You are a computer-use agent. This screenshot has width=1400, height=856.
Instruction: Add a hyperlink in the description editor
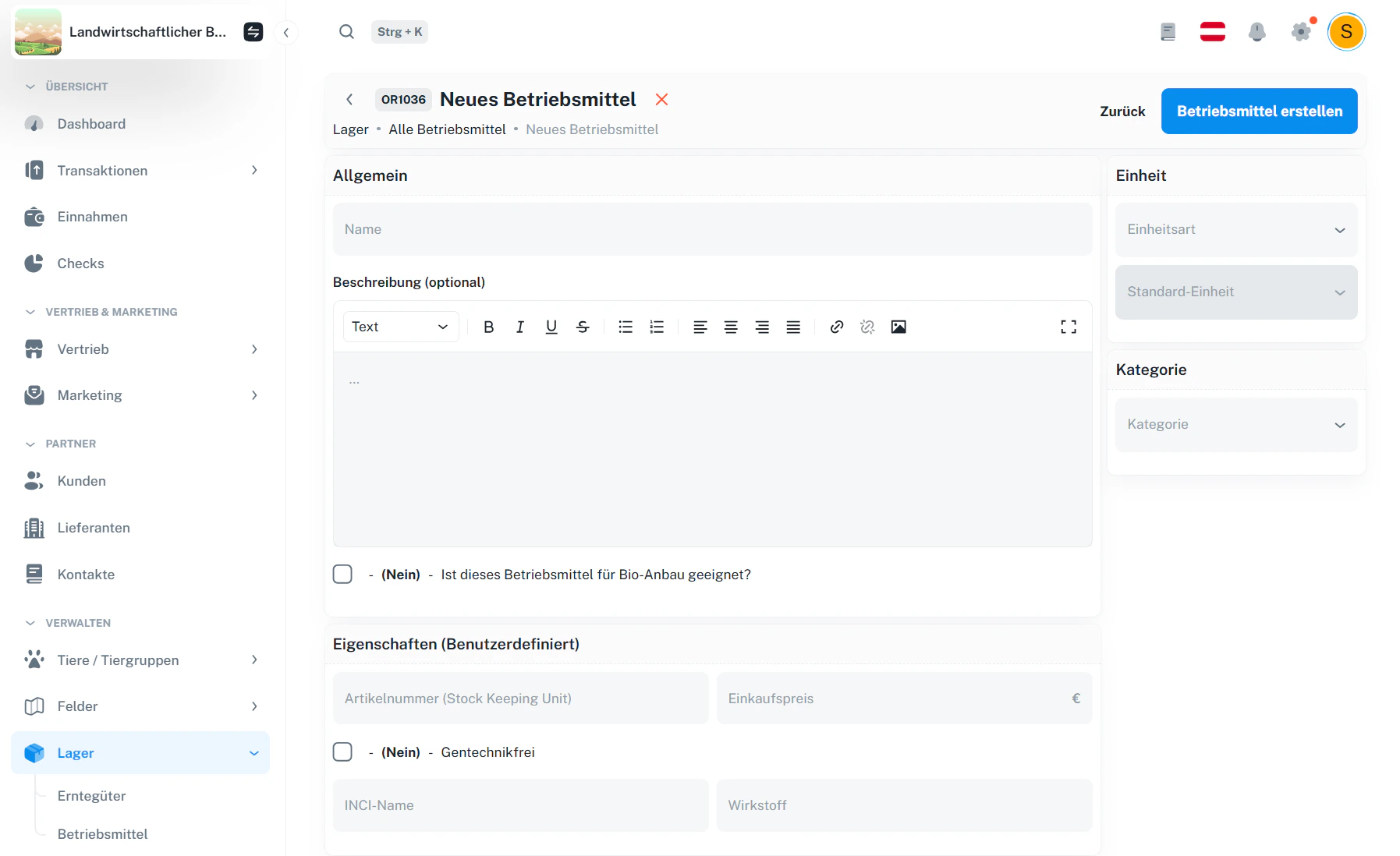836,327
